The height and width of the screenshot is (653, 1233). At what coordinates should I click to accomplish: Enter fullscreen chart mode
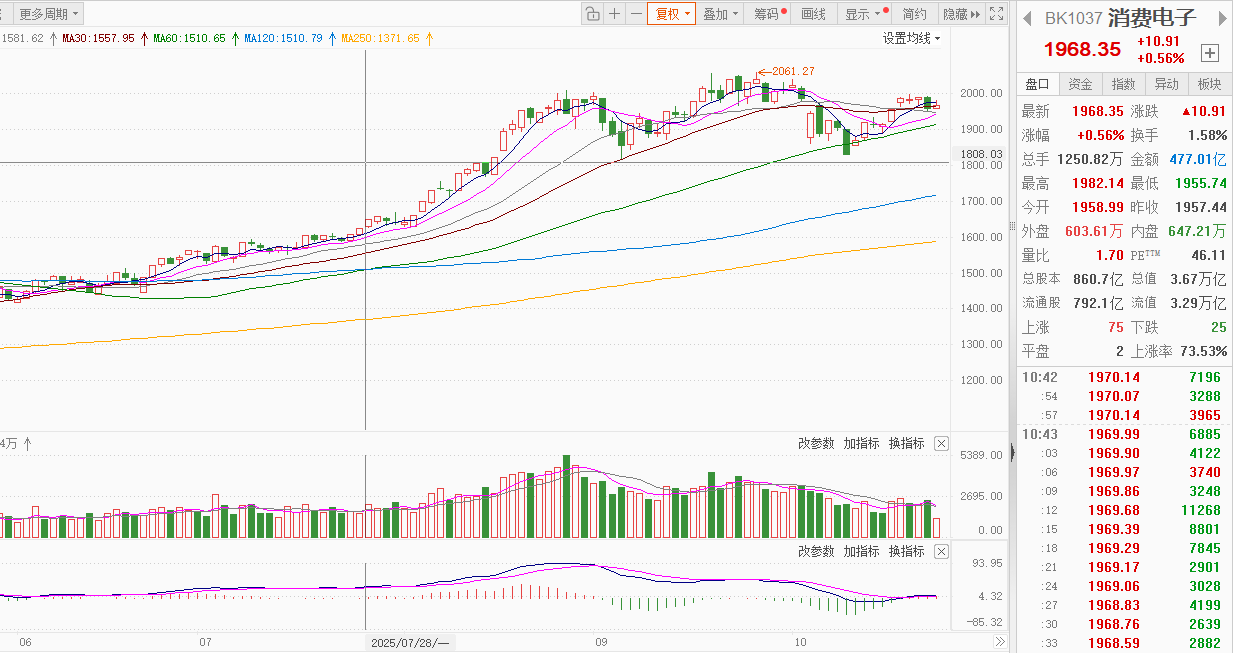996,14
